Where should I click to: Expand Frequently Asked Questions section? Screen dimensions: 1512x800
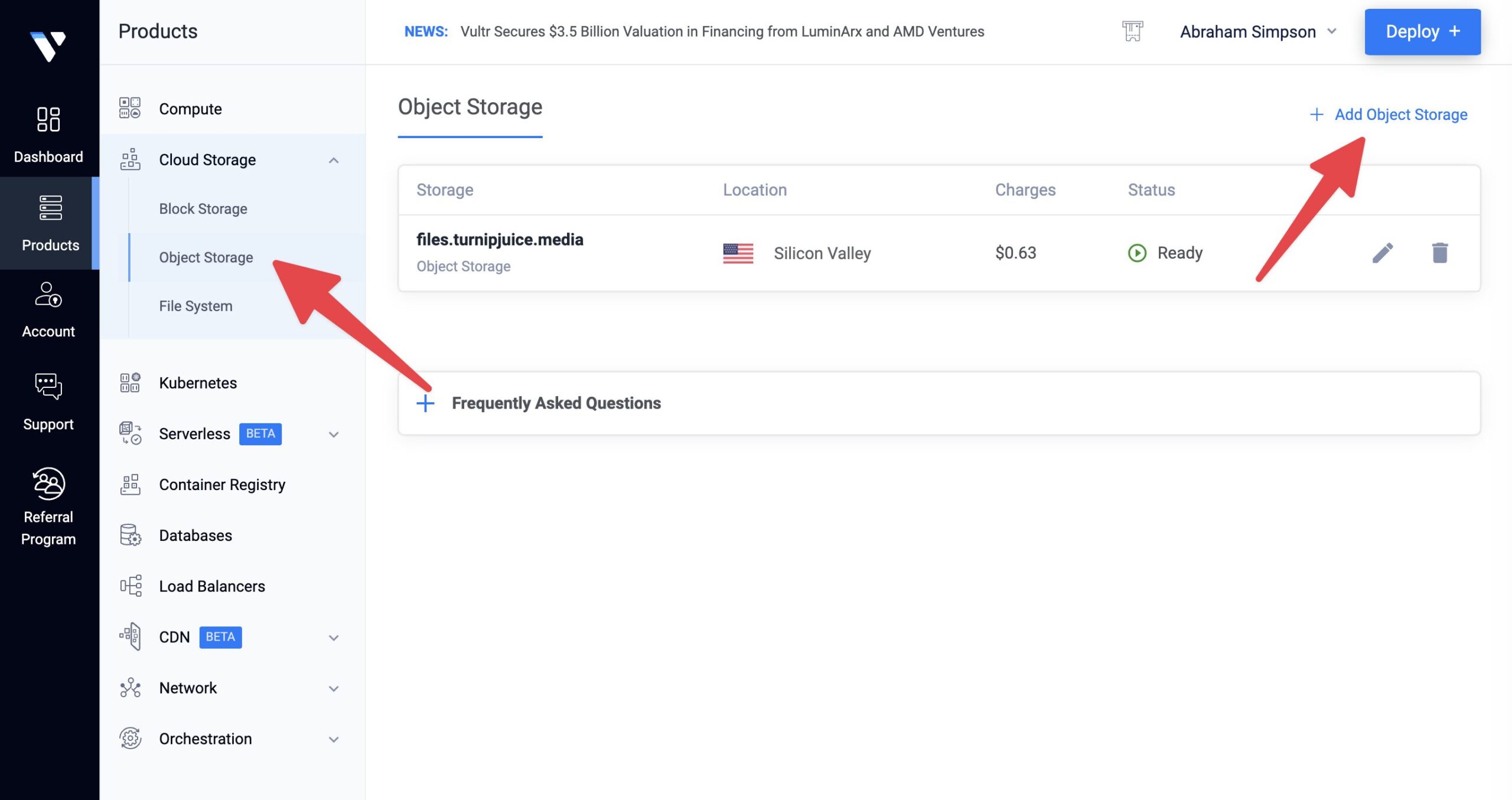[425, 403]
